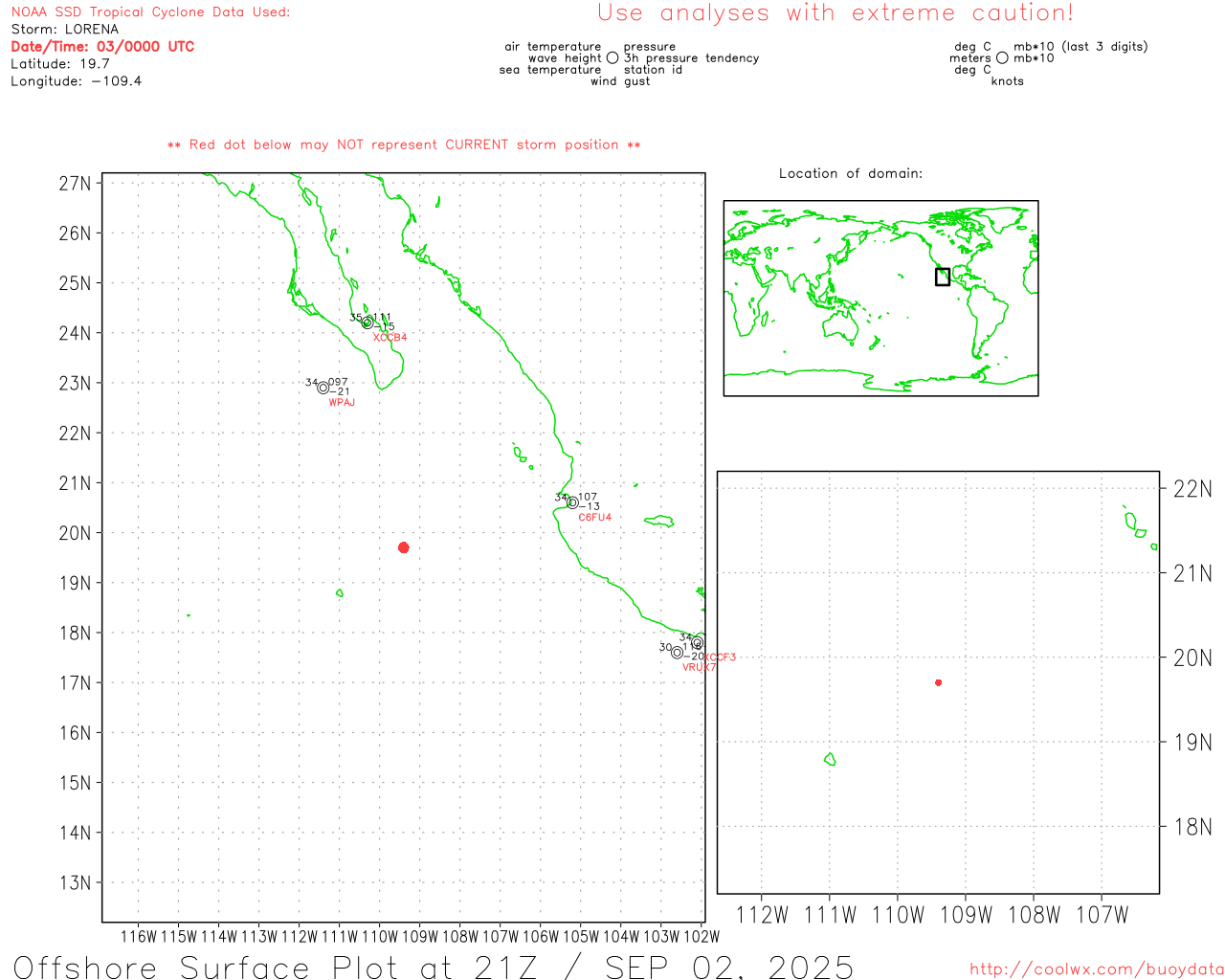Click the '27N' latitude label on main map

75,184
